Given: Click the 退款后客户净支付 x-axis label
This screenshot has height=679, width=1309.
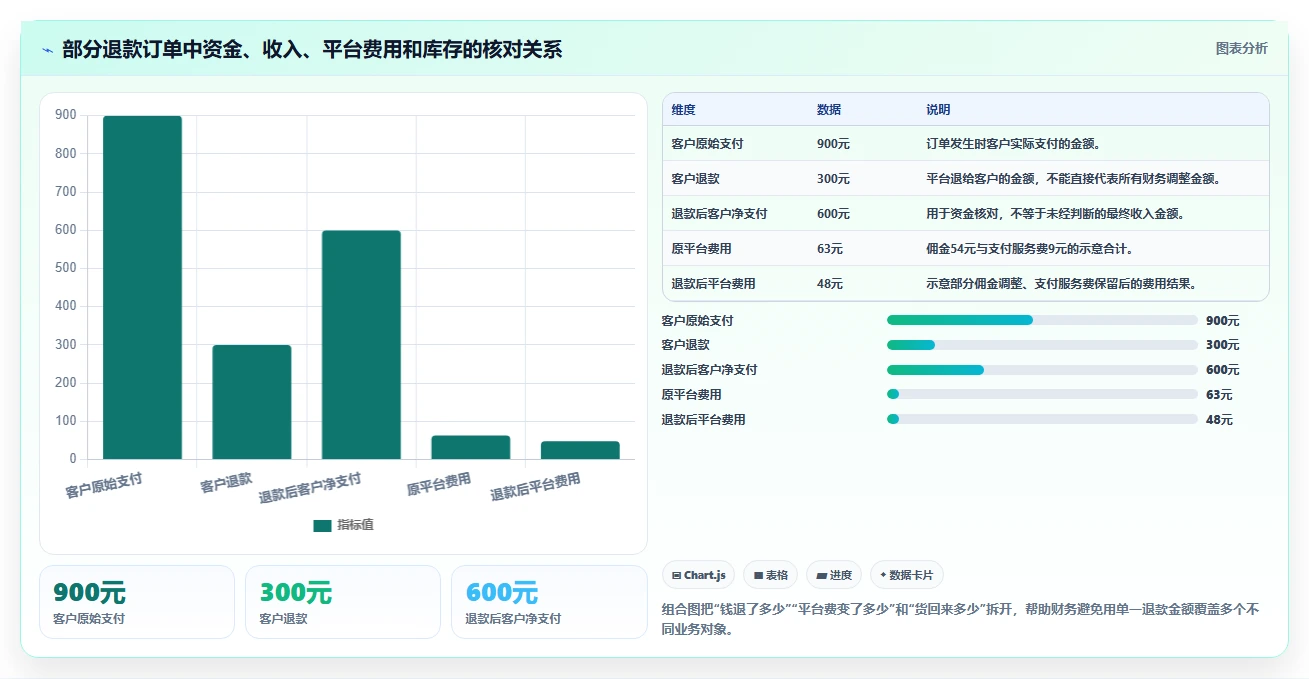Looking at the screenshot, I should point(310,488).
